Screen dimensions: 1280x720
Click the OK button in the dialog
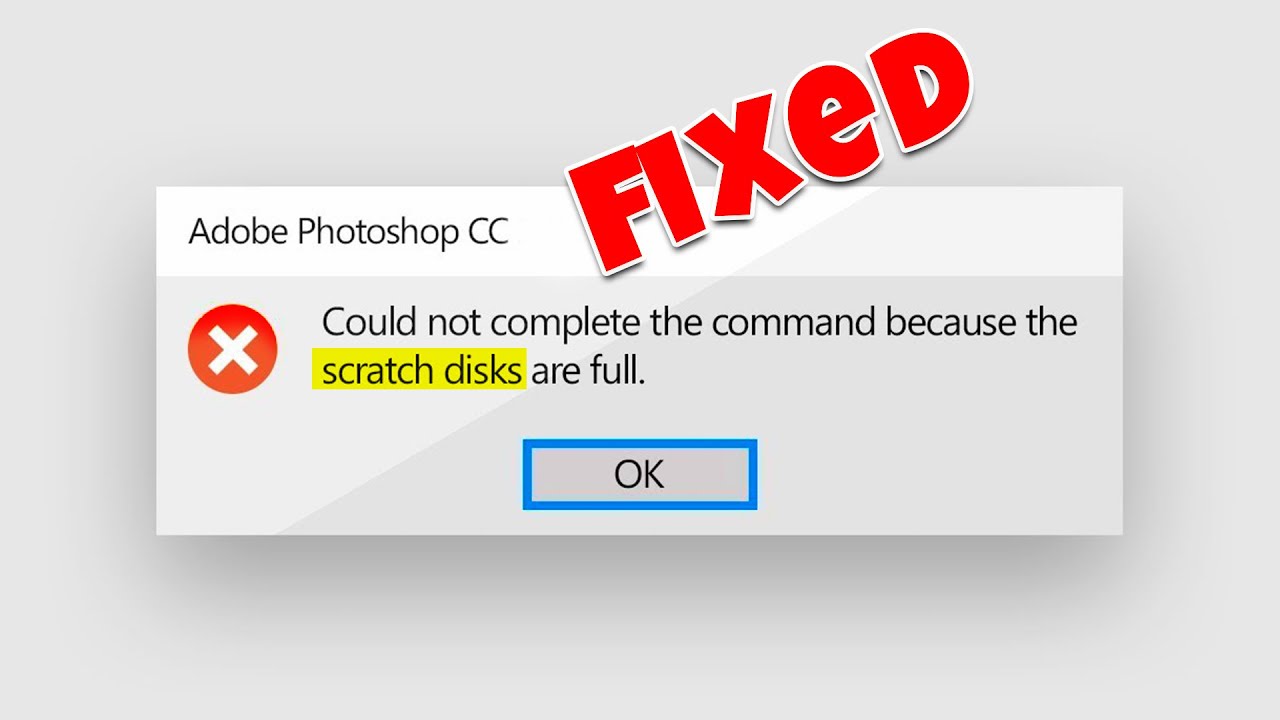click(x=640, y=474)
